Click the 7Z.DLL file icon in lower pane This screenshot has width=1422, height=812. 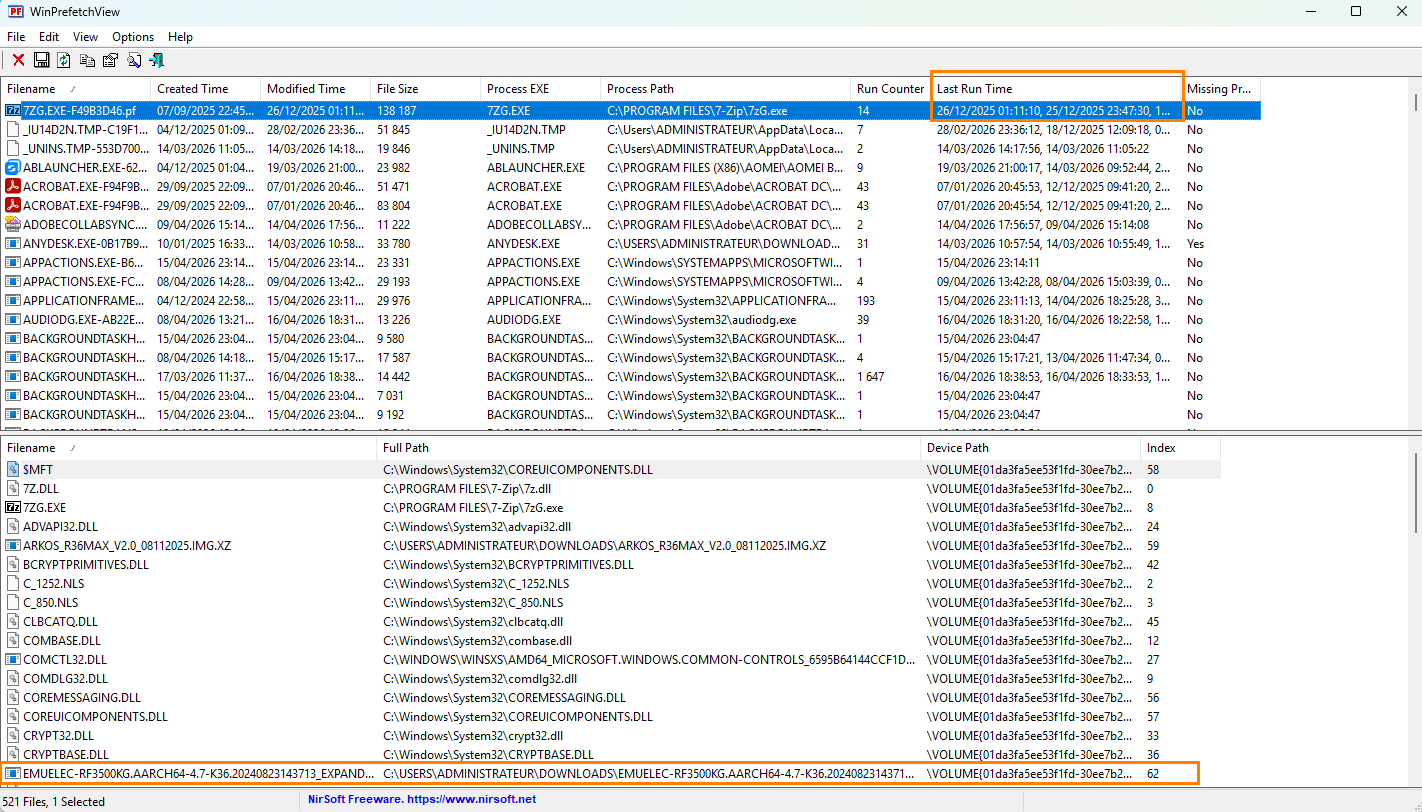click(x=13, y=489)
